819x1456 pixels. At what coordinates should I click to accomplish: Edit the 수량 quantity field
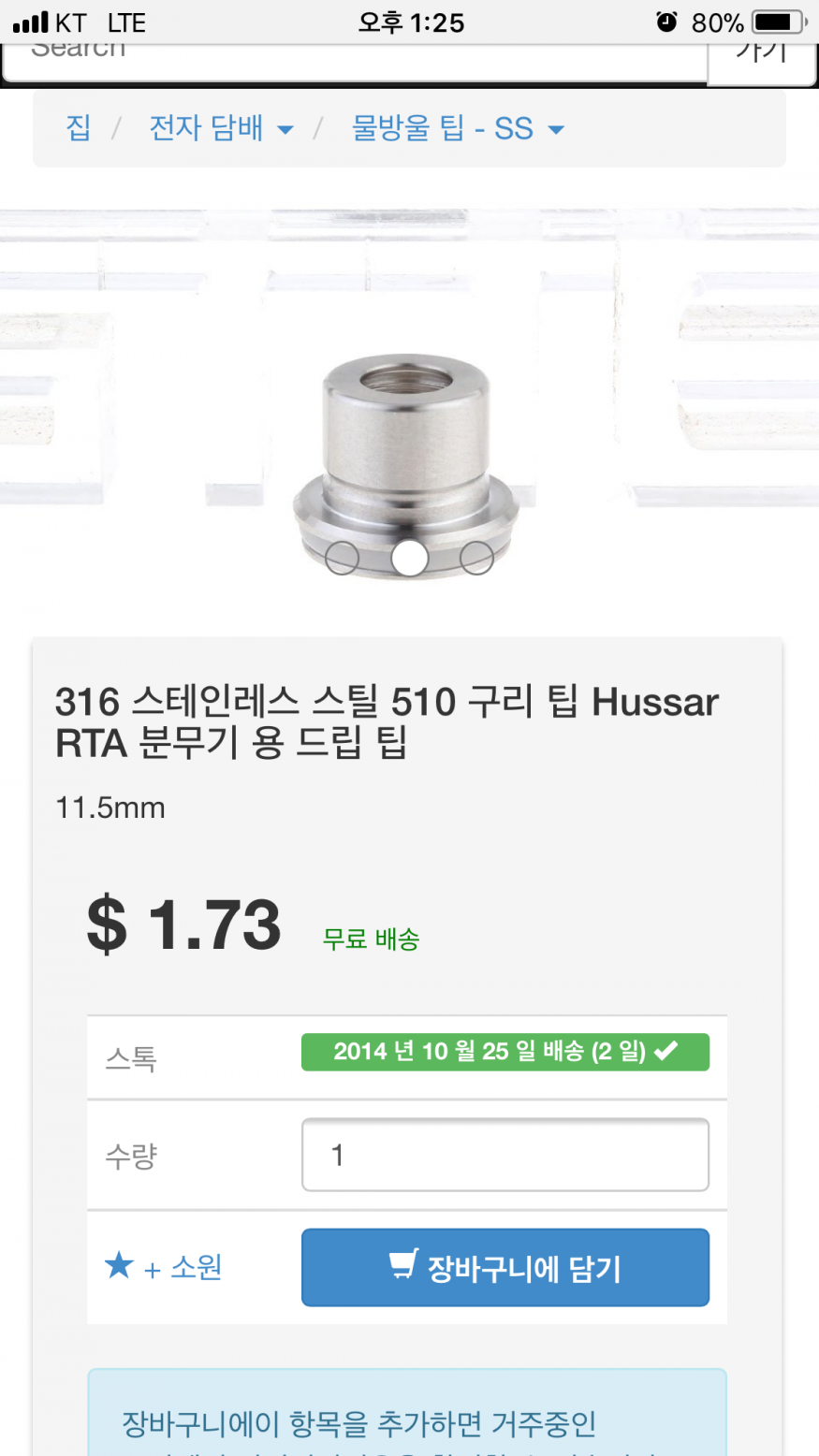[x=505, y=1155]
